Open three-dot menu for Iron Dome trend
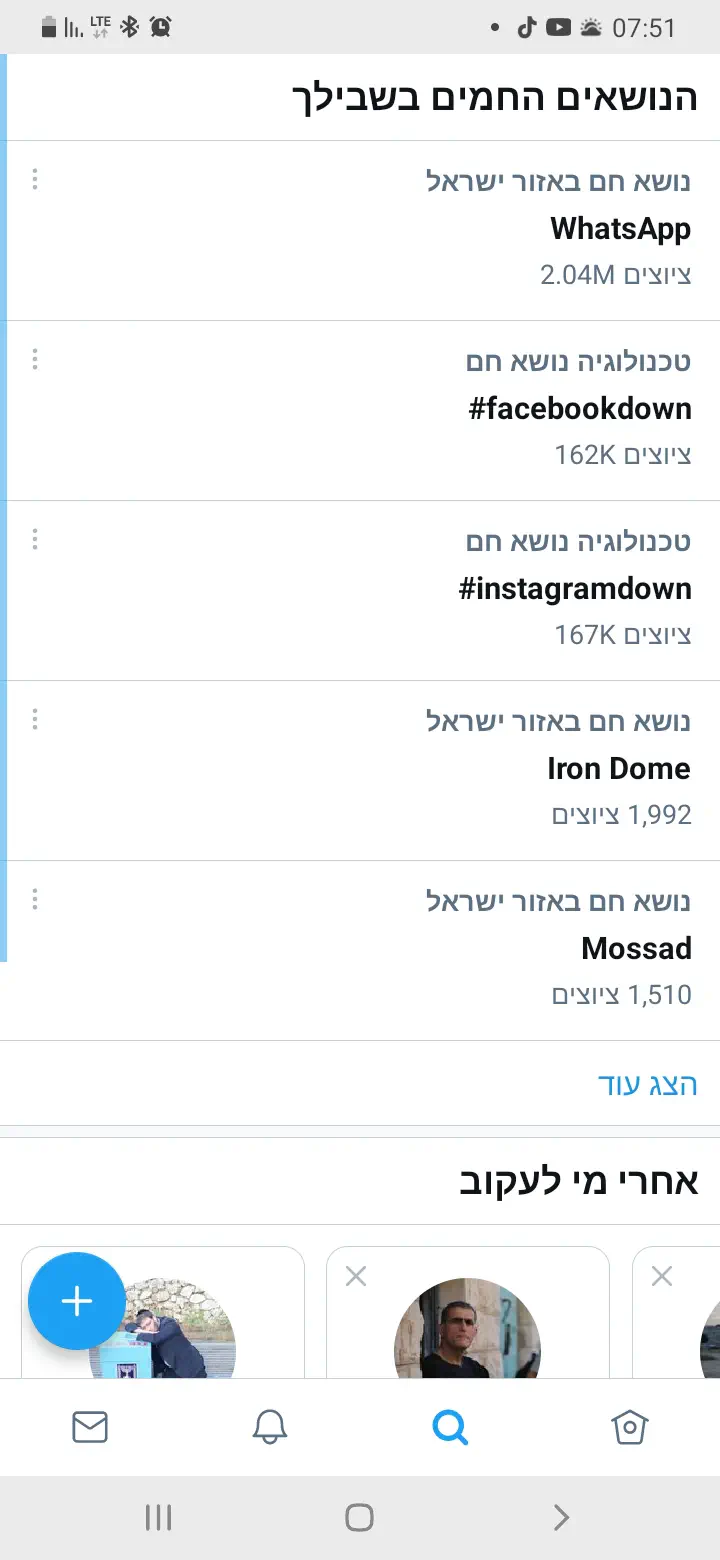Viewport: 720px width, 1560px height. coord(35,719)
